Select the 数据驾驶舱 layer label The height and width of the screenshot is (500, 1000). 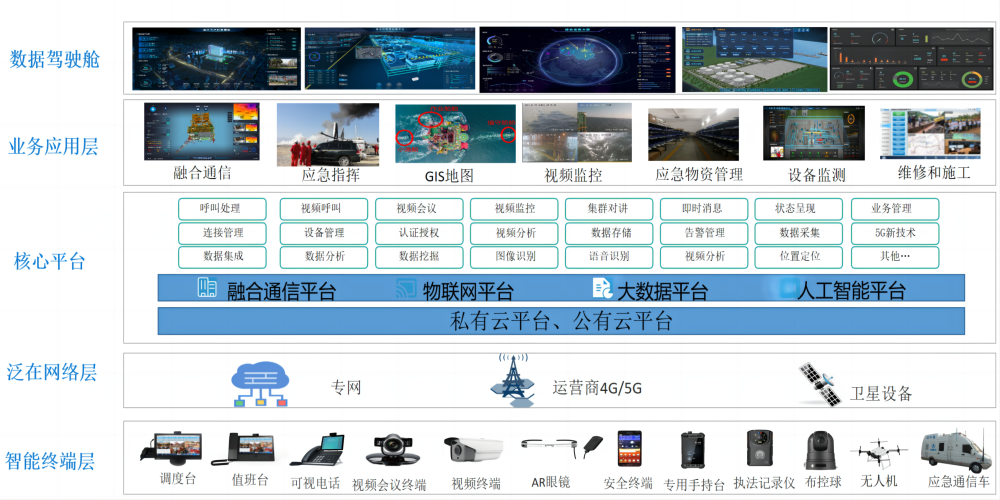tap(55, 58)
